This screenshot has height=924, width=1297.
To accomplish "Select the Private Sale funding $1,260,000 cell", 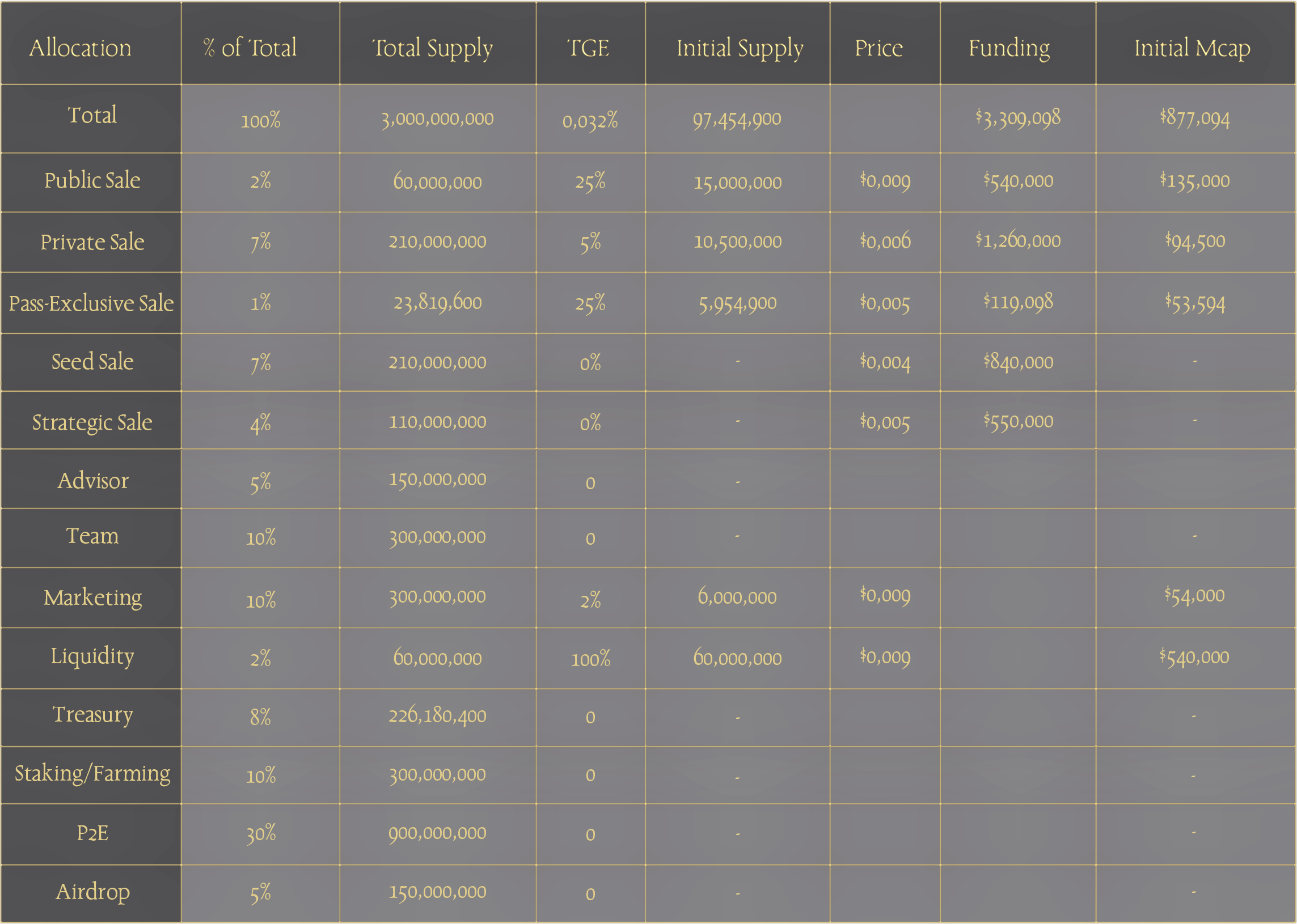I will tap(1018, 241).
